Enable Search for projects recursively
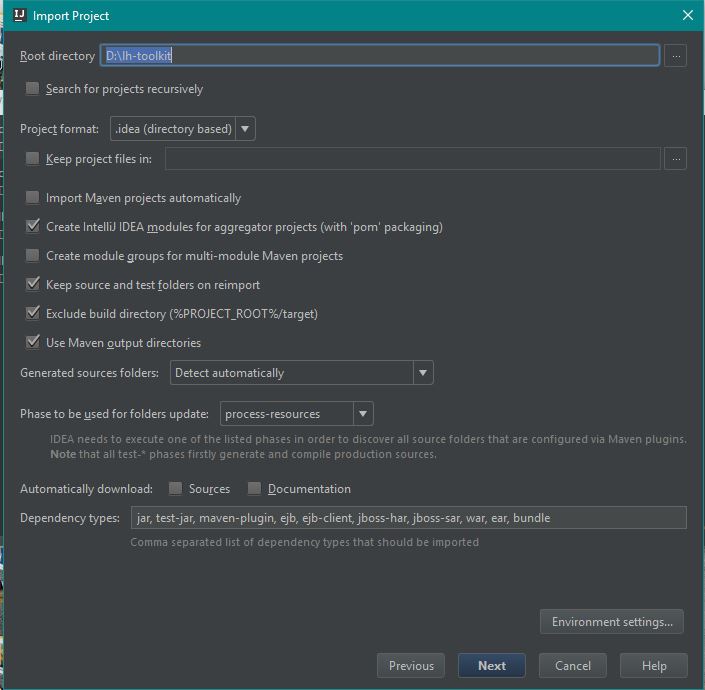This screenshot has height=690, width=705. coord(32,88)
